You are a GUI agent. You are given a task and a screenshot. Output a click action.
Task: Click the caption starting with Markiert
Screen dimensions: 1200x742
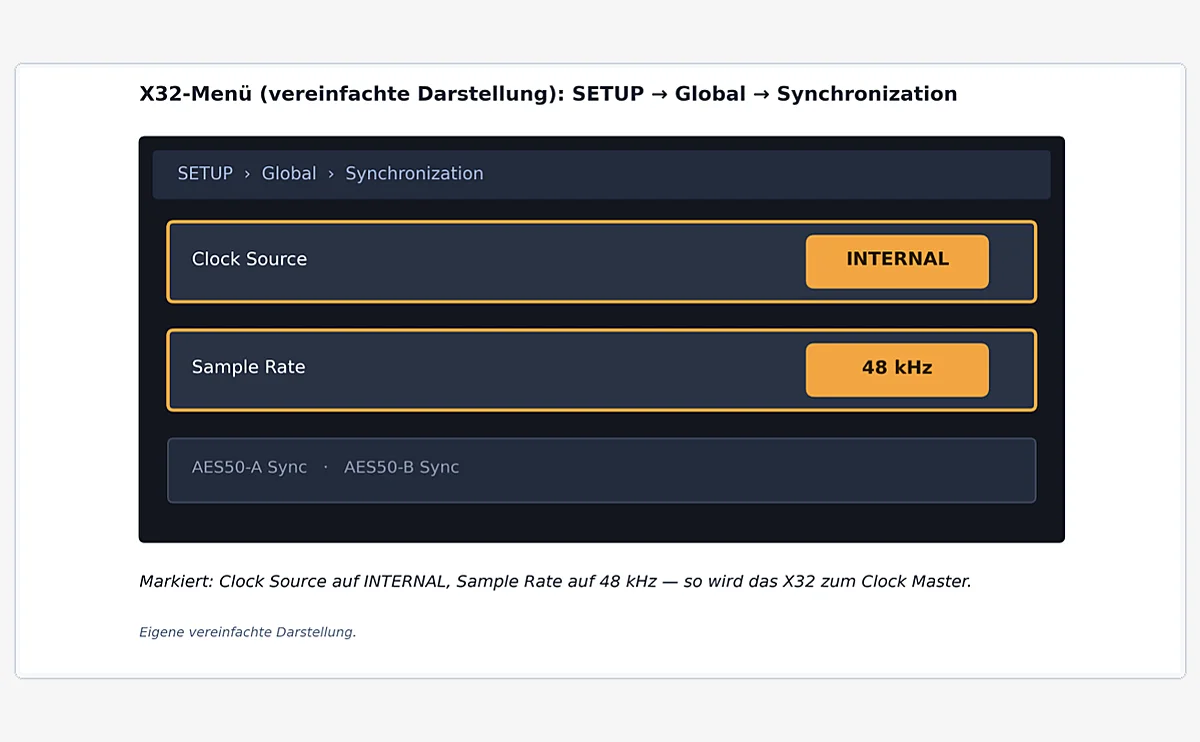tap(555, 581)
